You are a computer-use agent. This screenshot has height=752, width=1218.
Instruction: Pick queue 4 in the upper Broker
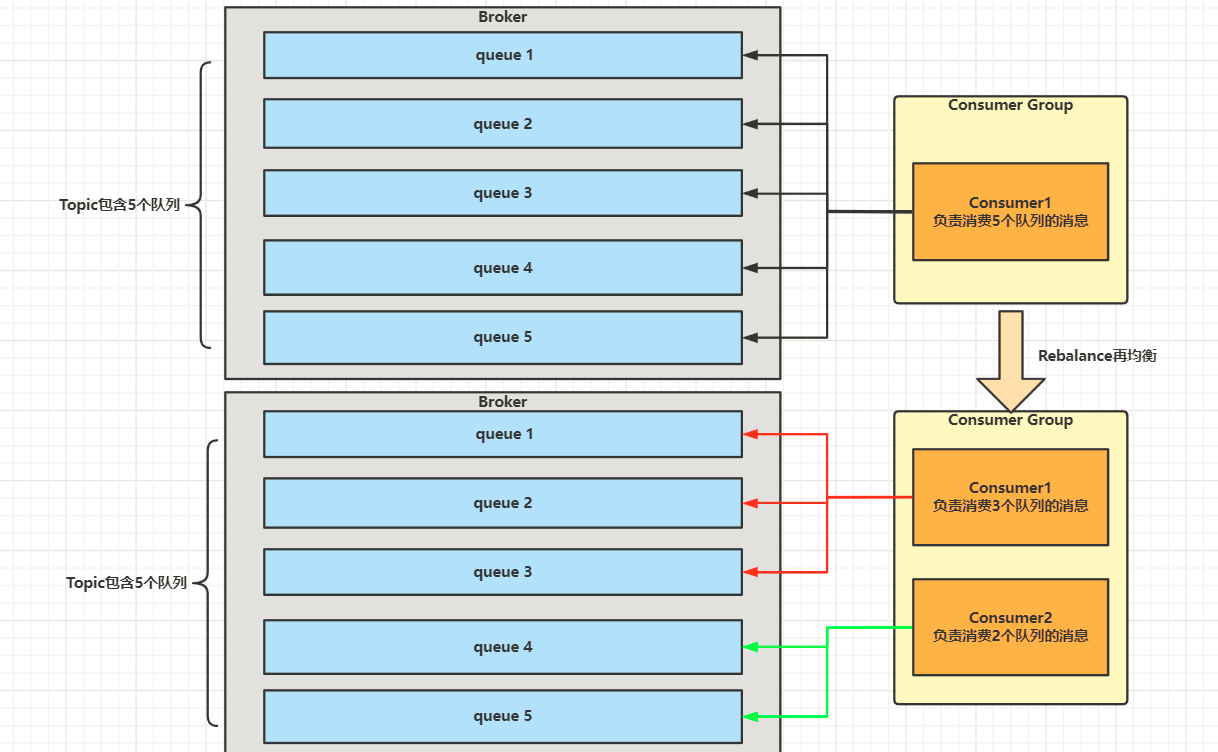point(503,268)
